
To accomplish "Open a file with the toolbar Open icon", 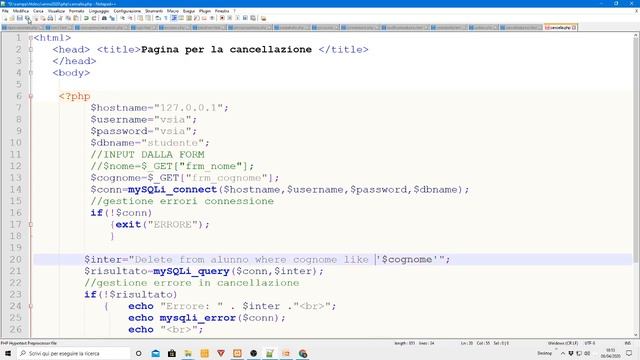I will pyautogui.click(x=12, y=18).
